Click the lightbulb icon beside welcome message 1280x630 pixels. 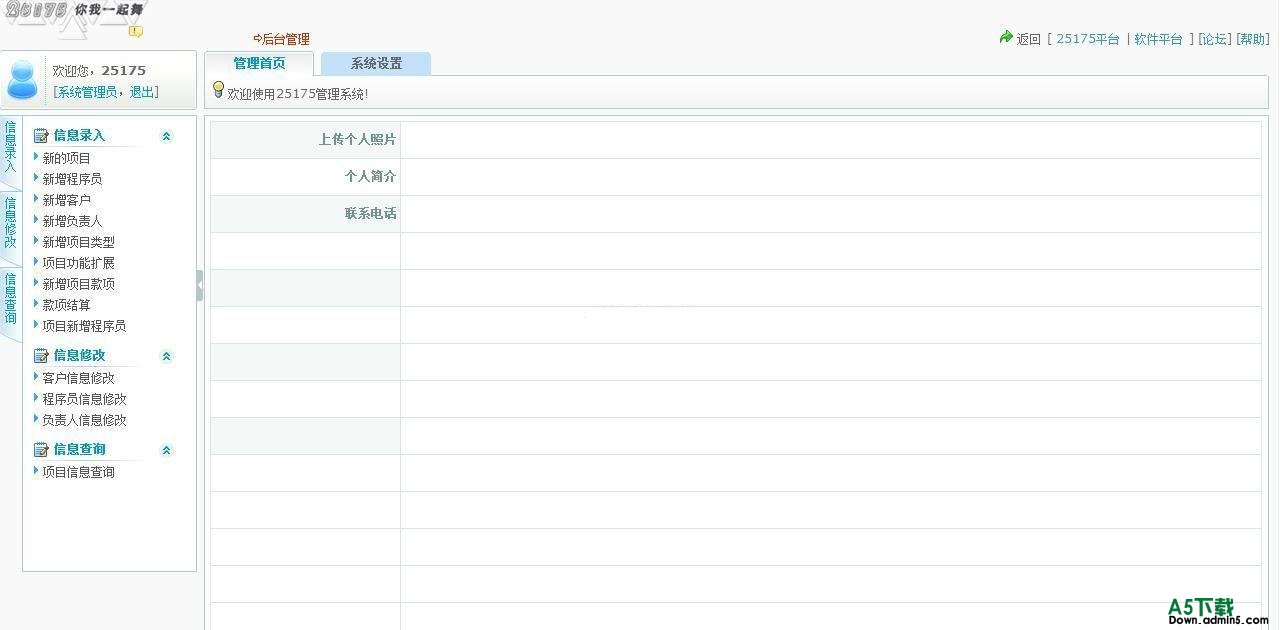pos(218,90)
